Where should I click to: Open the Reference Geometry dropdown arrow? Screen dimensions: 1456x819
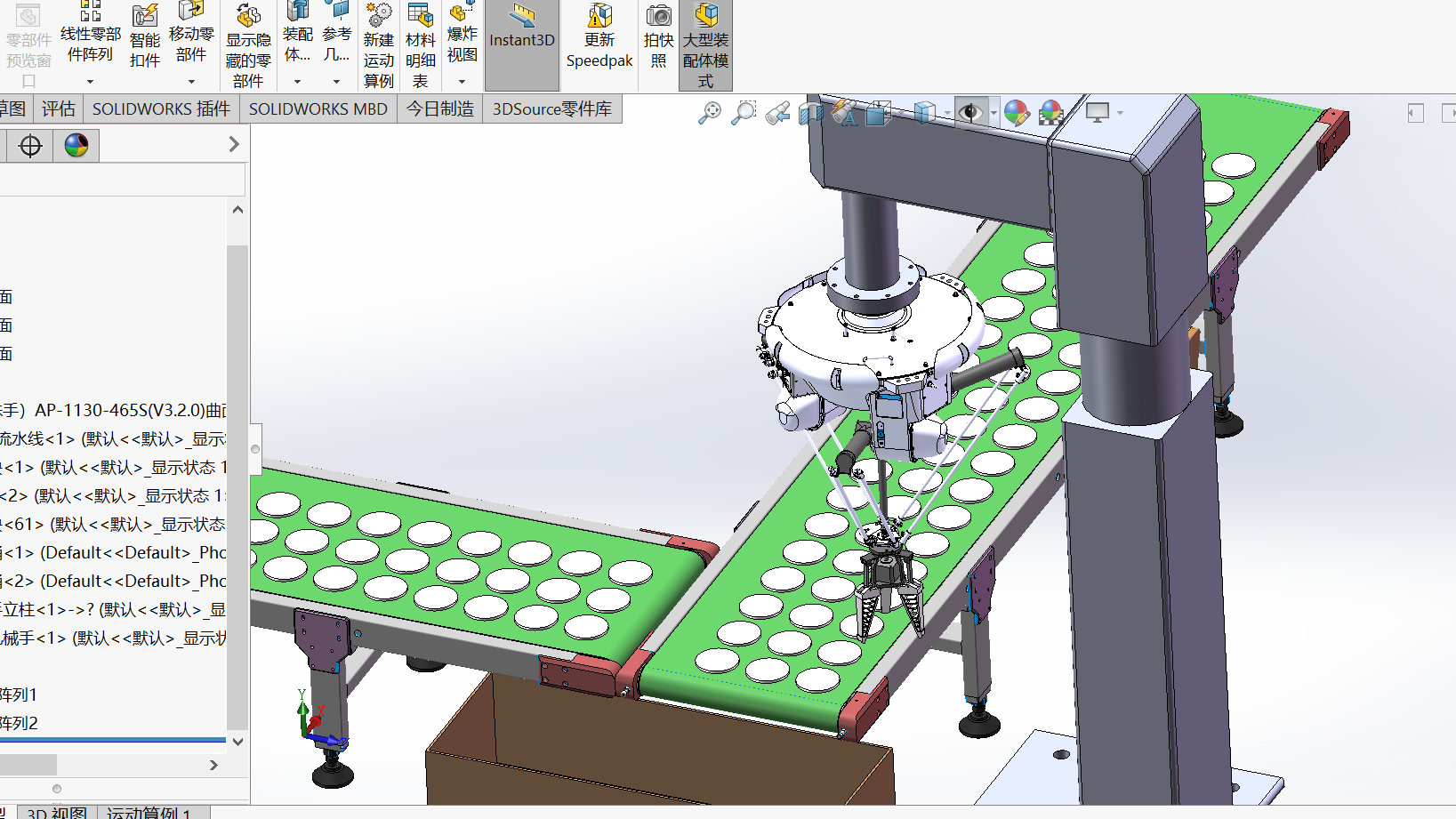tap(336, 82)
